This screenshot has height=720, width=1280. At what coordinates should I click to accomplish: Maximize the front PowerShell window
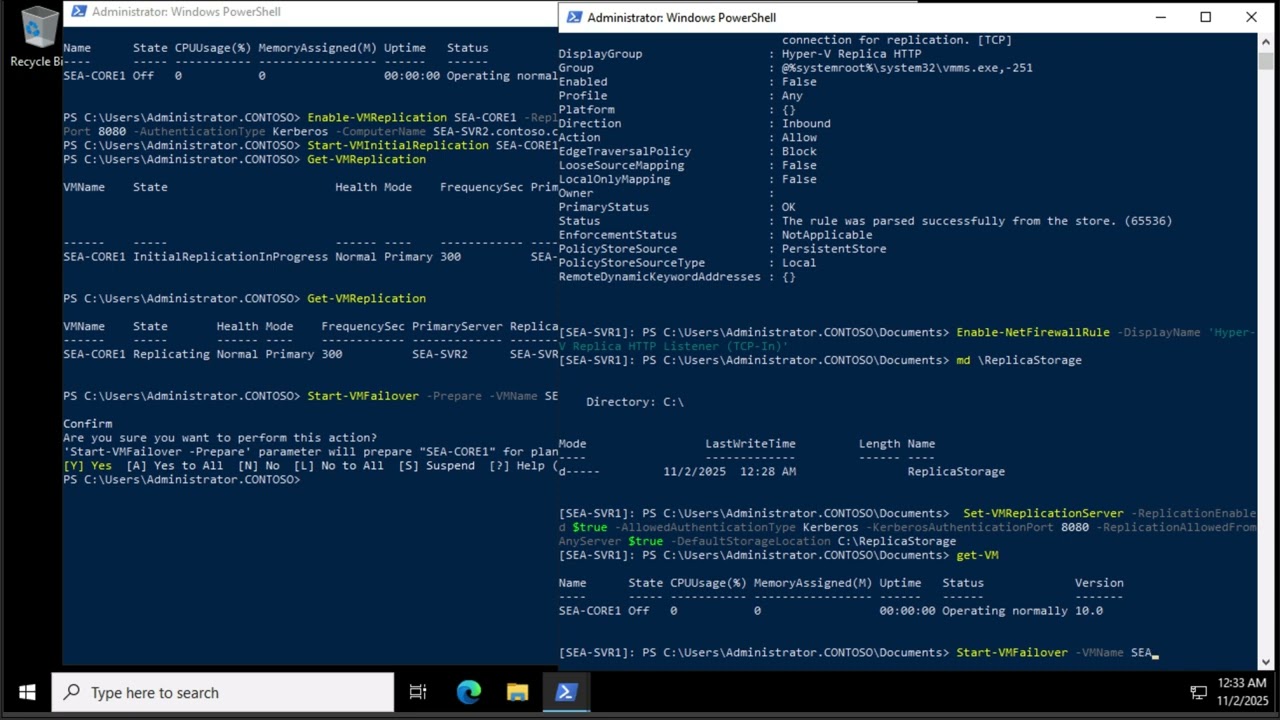[x=1206, y=17]
